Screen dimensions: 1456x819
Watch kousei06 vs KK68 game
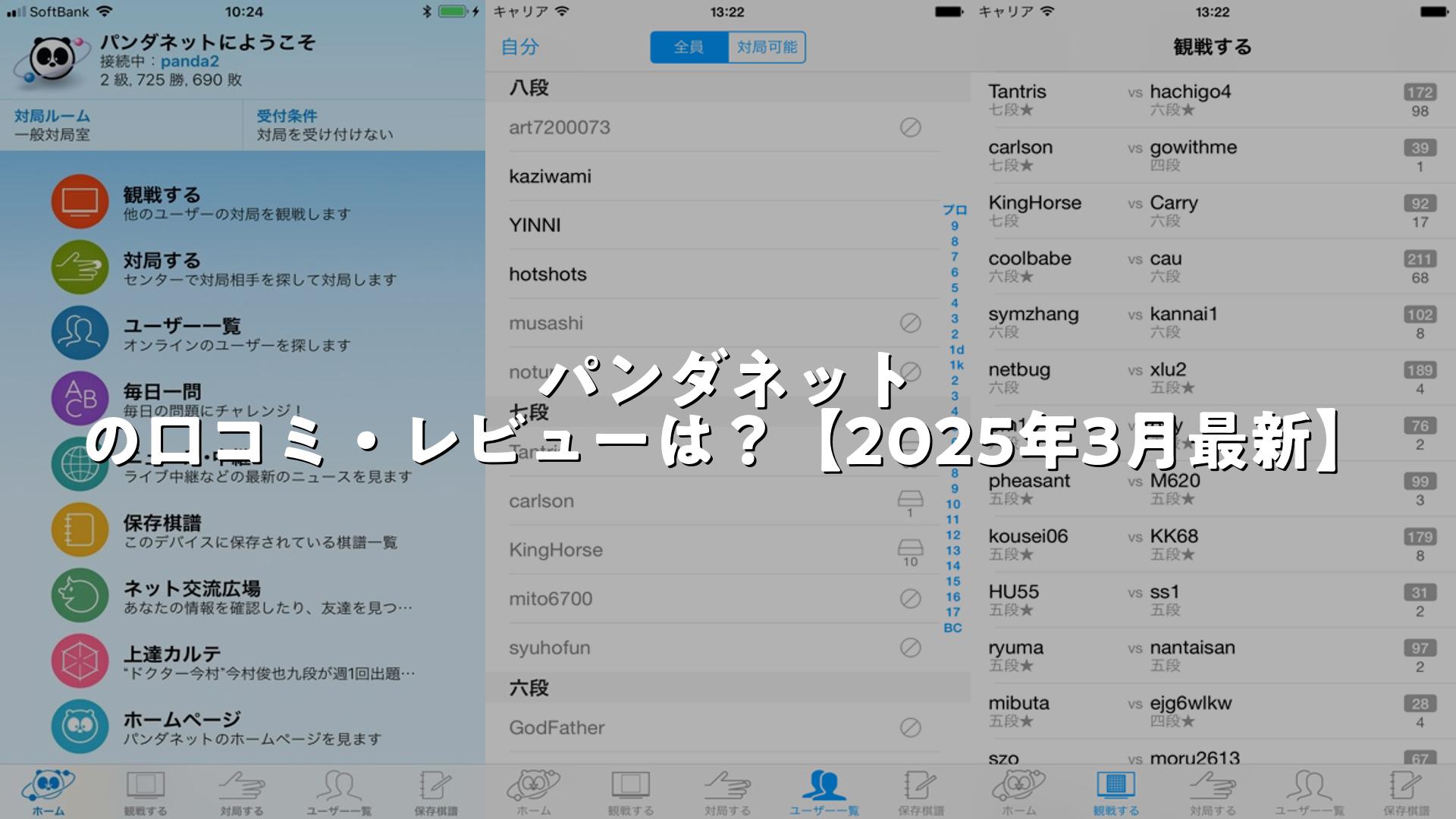pyautogui.click(x=1213, y=544)
